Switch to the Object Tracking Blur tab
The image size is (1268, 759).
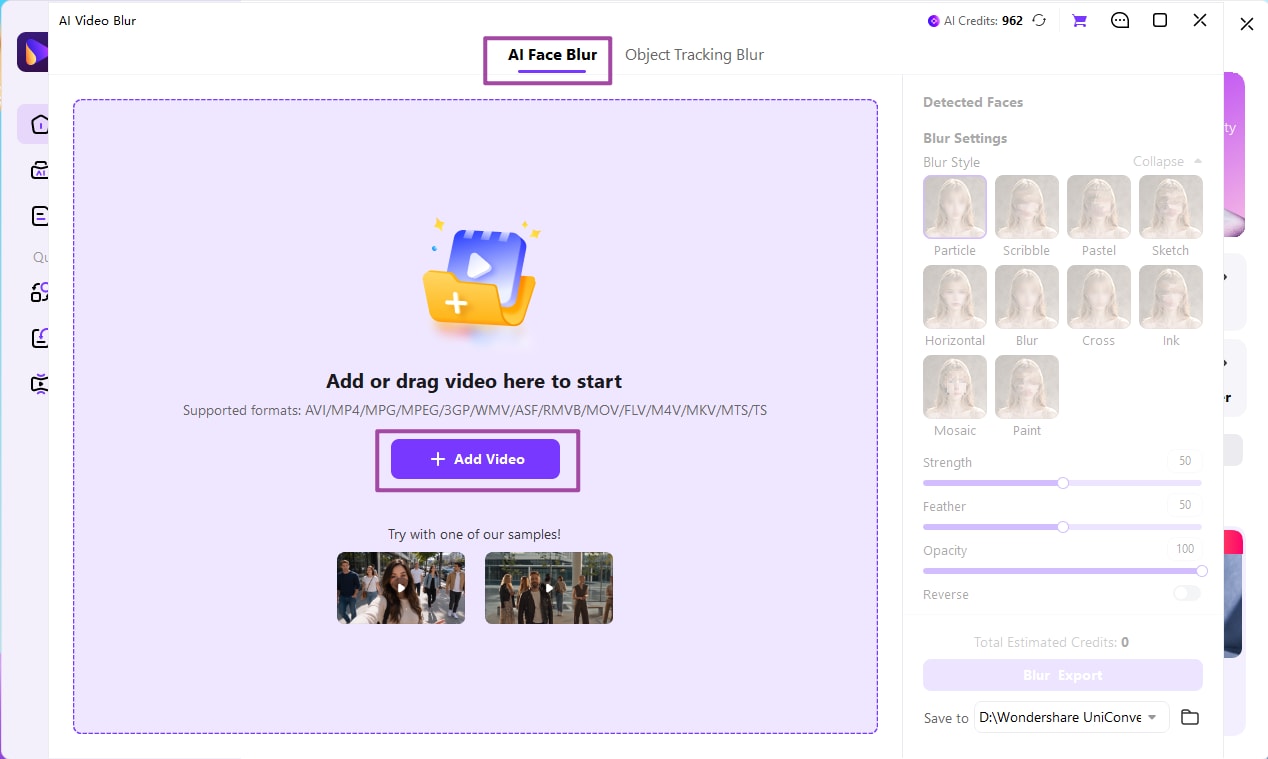(x=694, y=55)
